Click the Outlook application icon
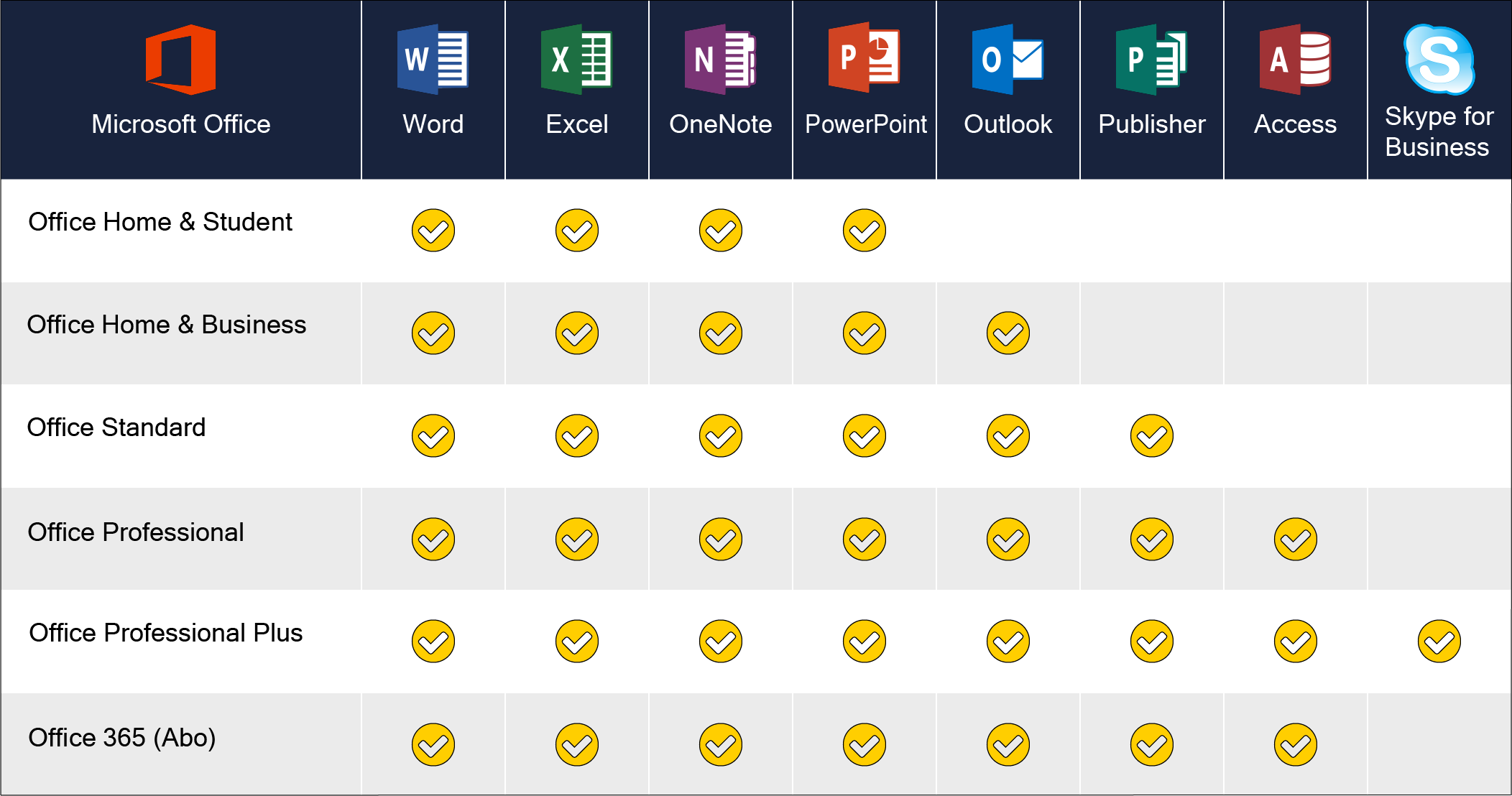Screen dimensions: 1512x796 [1008, 60]
